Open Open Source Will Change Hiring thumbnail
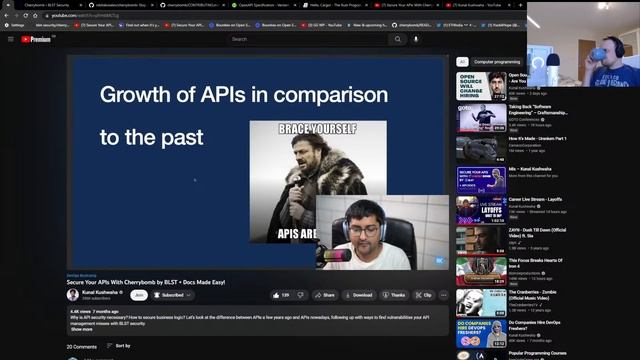This screenshot has width=640, height=360. pos(481,86)
